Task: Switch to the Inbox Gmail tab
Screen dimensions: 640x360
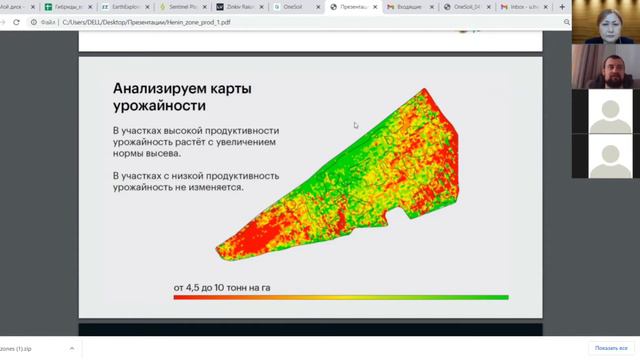Action: tap(524, 7)
